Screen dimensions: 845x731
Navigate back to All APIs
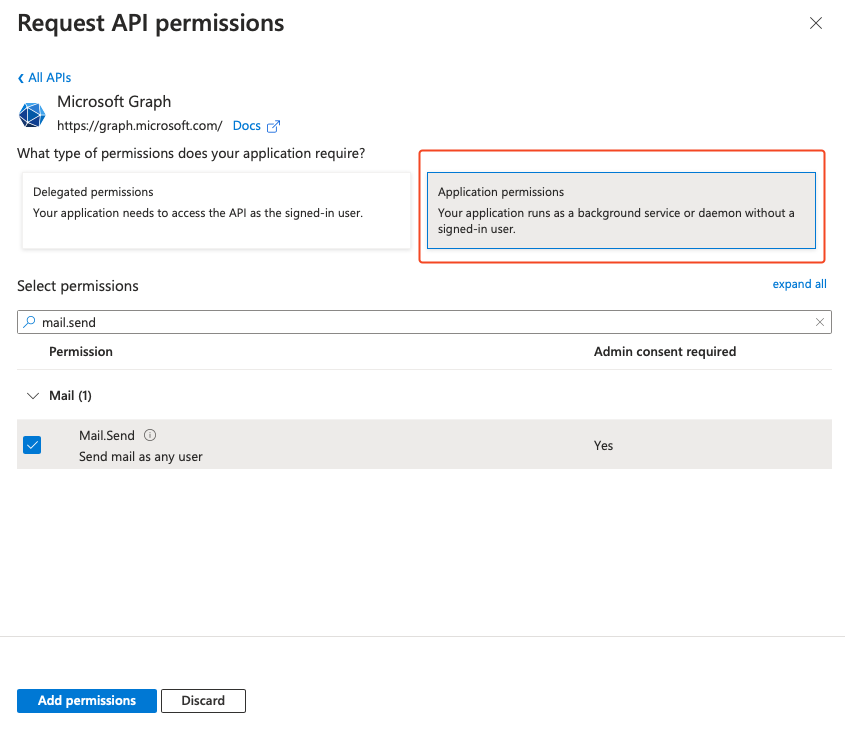point(48,77)
